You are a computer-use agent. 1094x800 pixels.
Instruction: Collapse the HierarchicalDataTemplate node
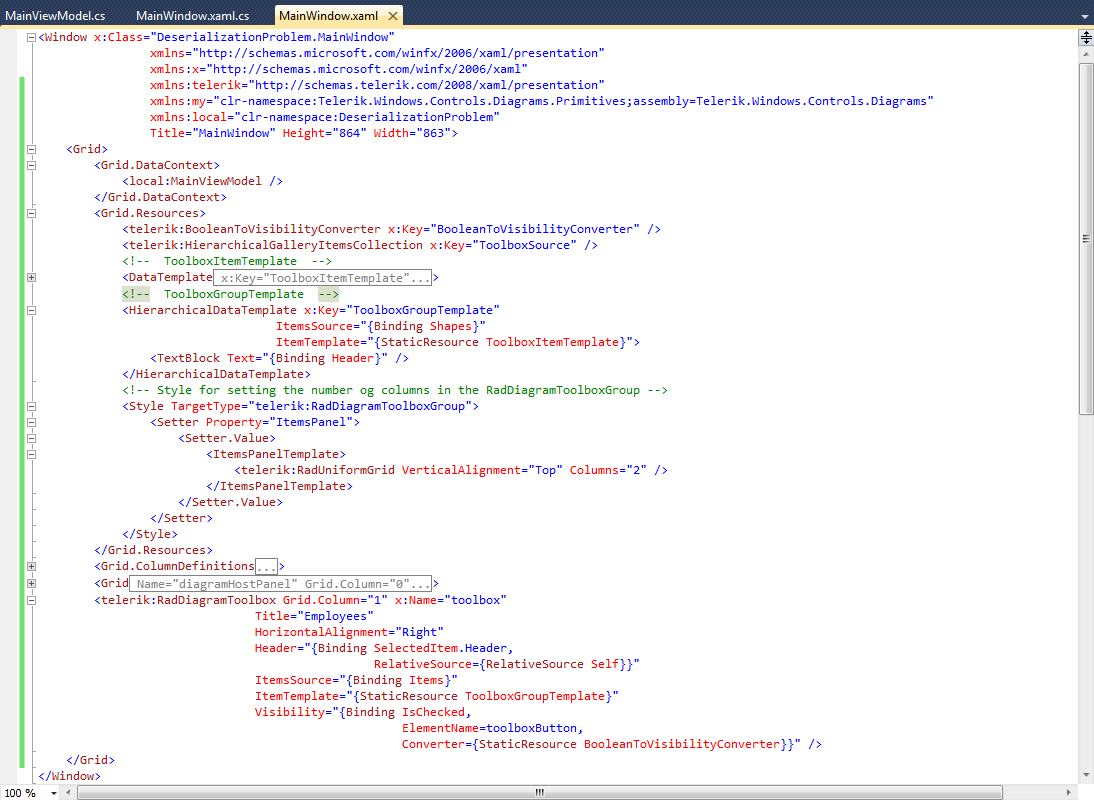coord(31,310)
